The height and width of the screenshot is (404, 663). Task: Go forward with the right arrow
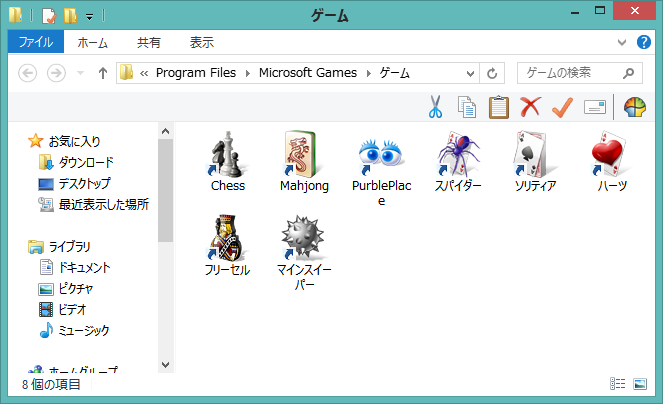coord(56,73)
